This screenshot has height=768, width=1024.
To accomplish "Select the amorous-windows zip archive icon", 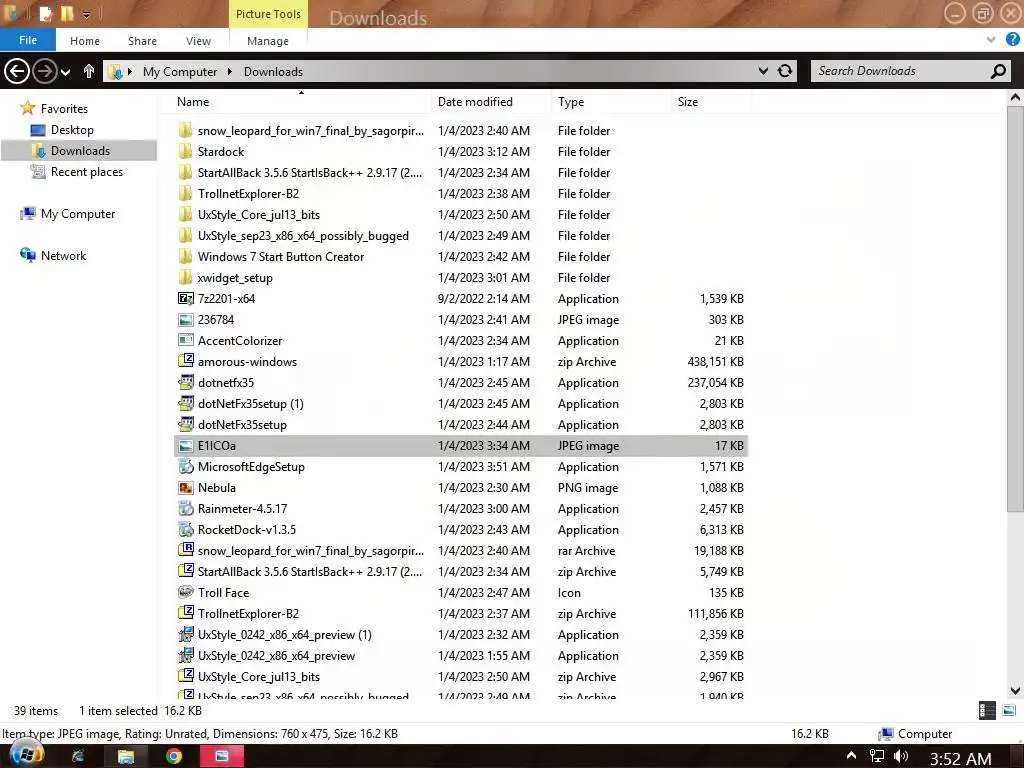I will pos(185,361).
